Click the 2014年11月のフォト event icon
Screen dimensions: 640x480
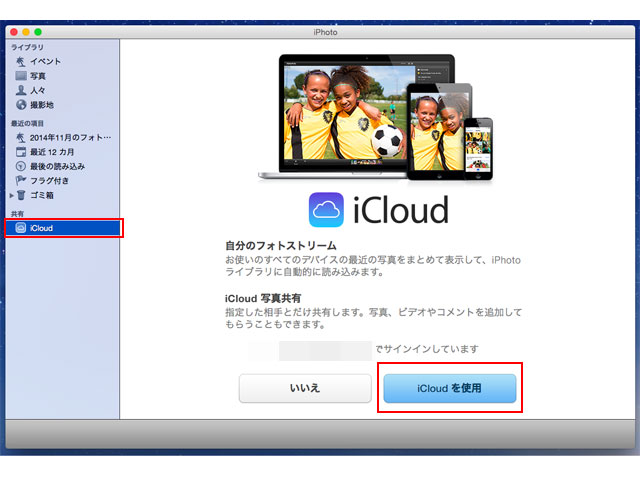click(20, 138)
